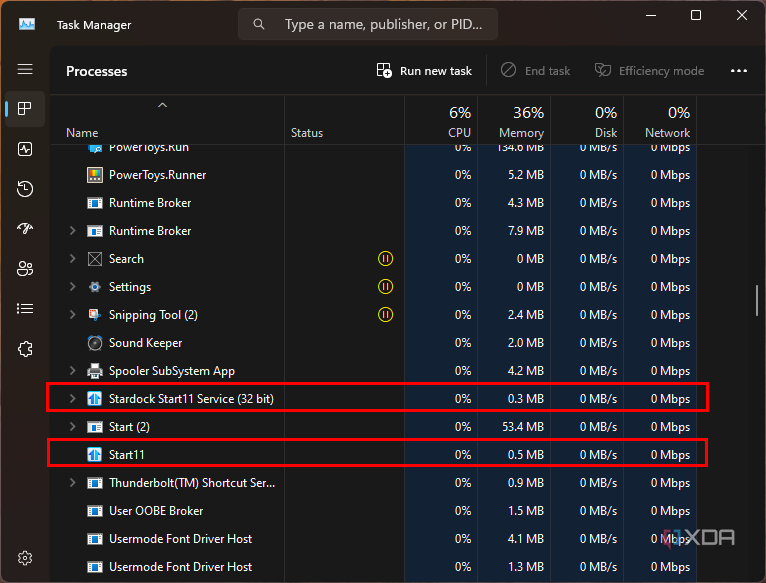Select Usermode Font Driver Host using 4.1 MB
Image resolution: width=766 pixels, height=583 pixels.
pos(374,539)
